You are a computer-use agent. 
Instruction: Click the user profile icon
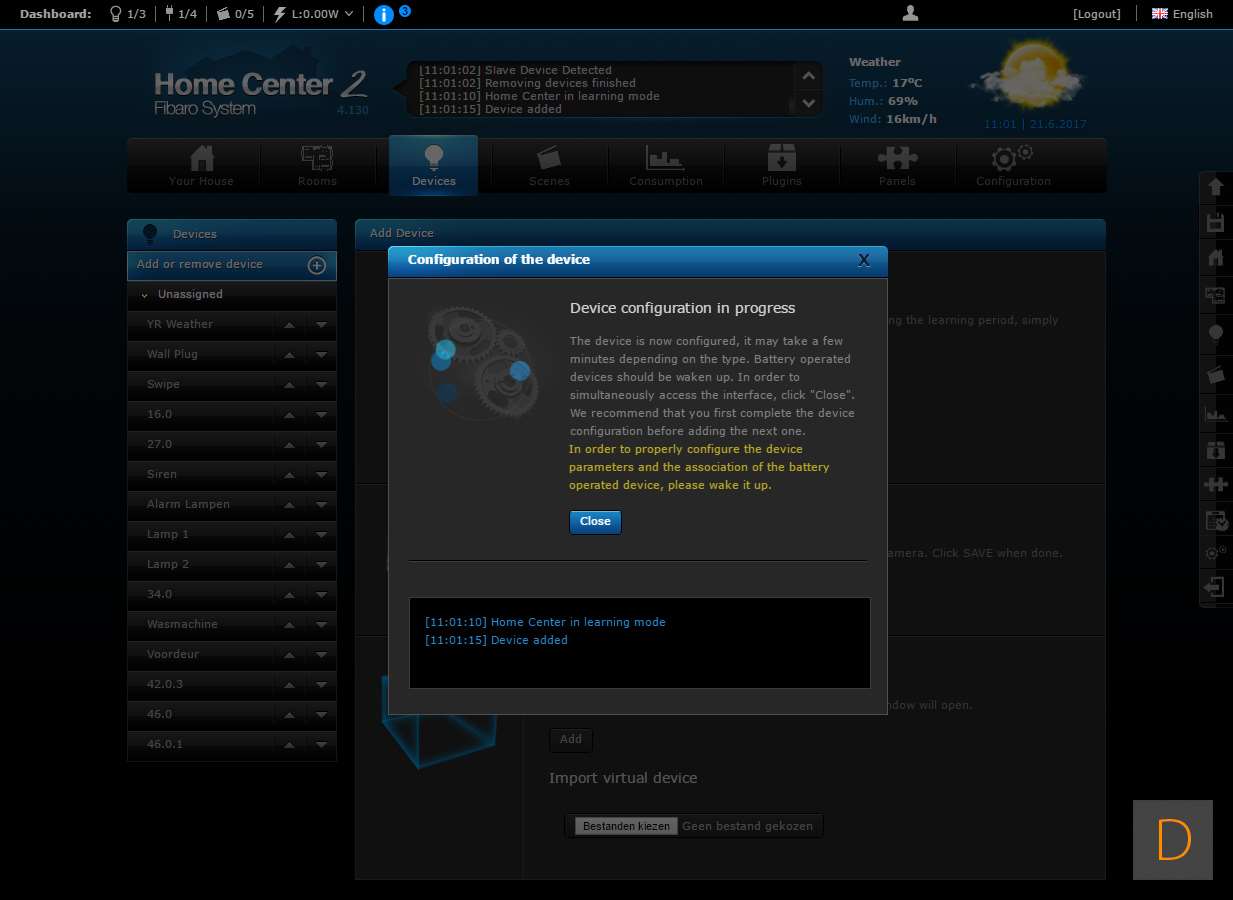point(910,13)
